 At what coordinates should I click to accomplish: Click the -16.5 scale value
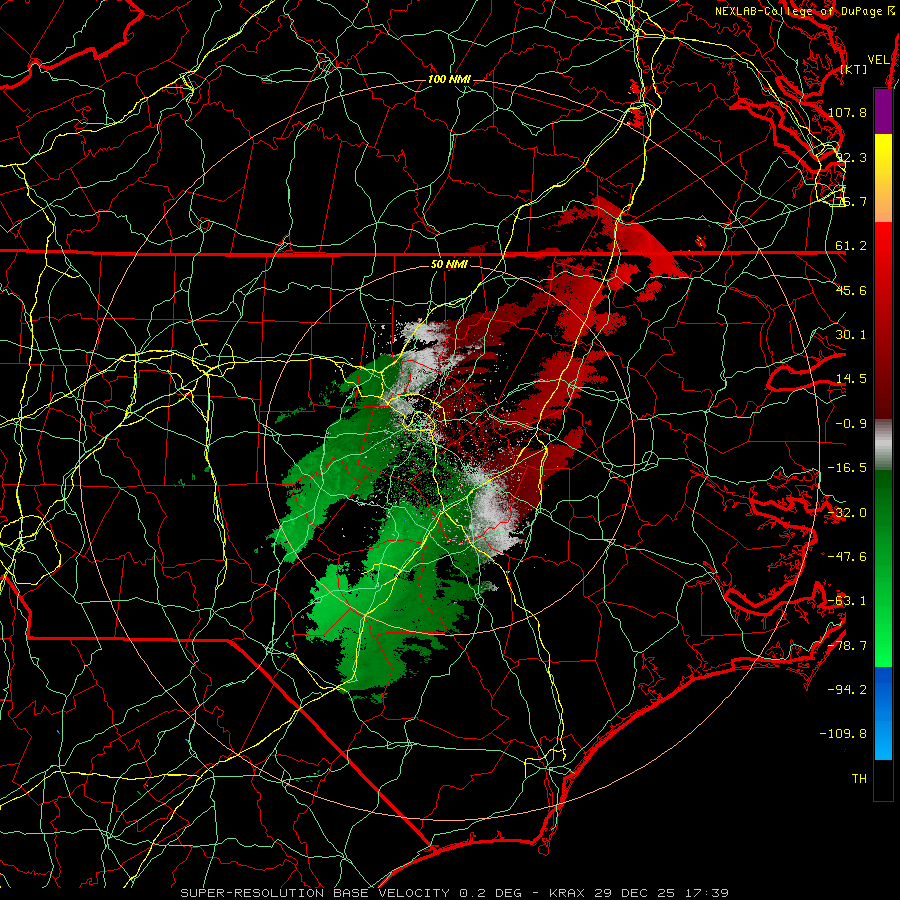click(847, 468)
